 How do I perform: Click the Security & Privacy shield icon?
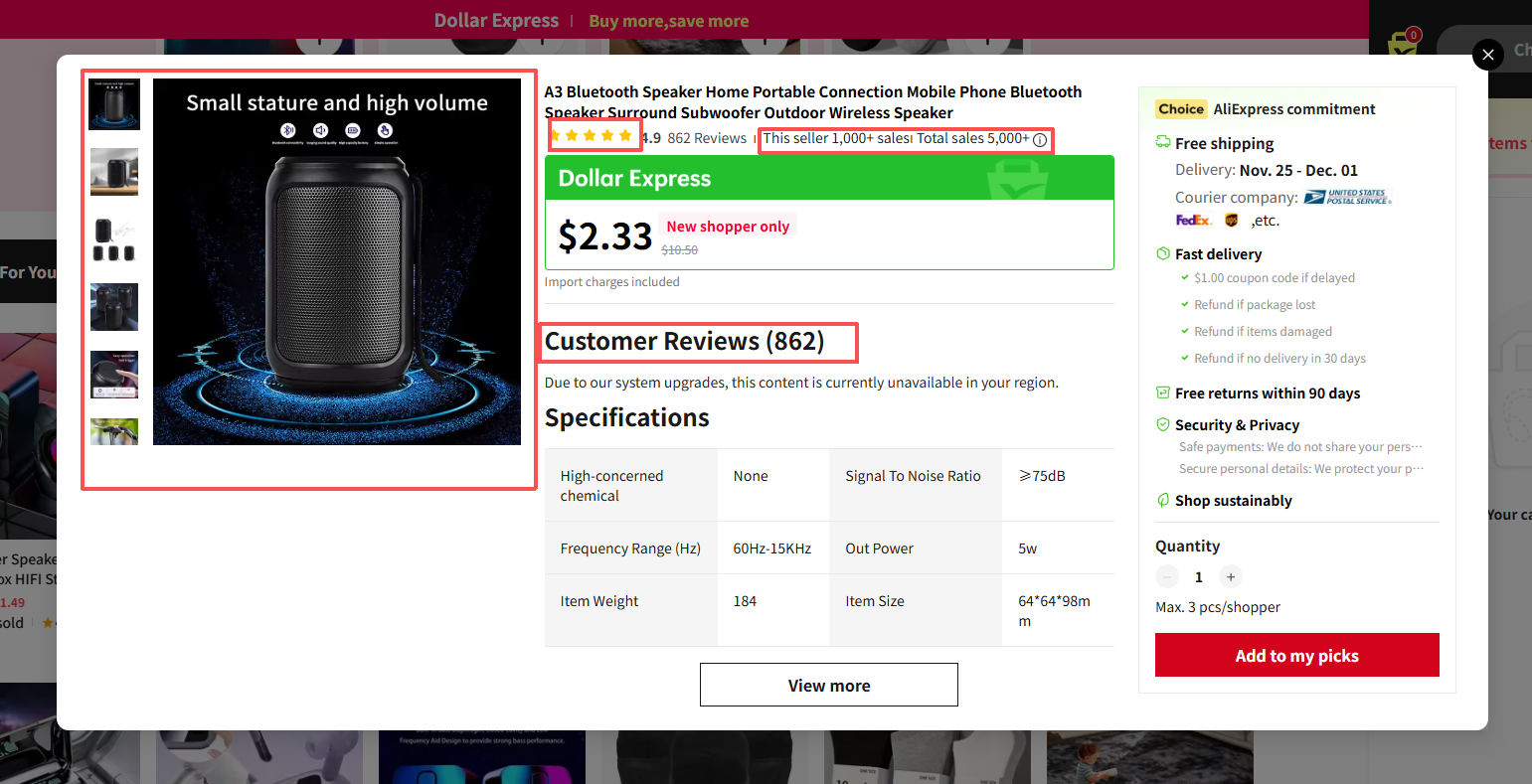coord(1162,424)
